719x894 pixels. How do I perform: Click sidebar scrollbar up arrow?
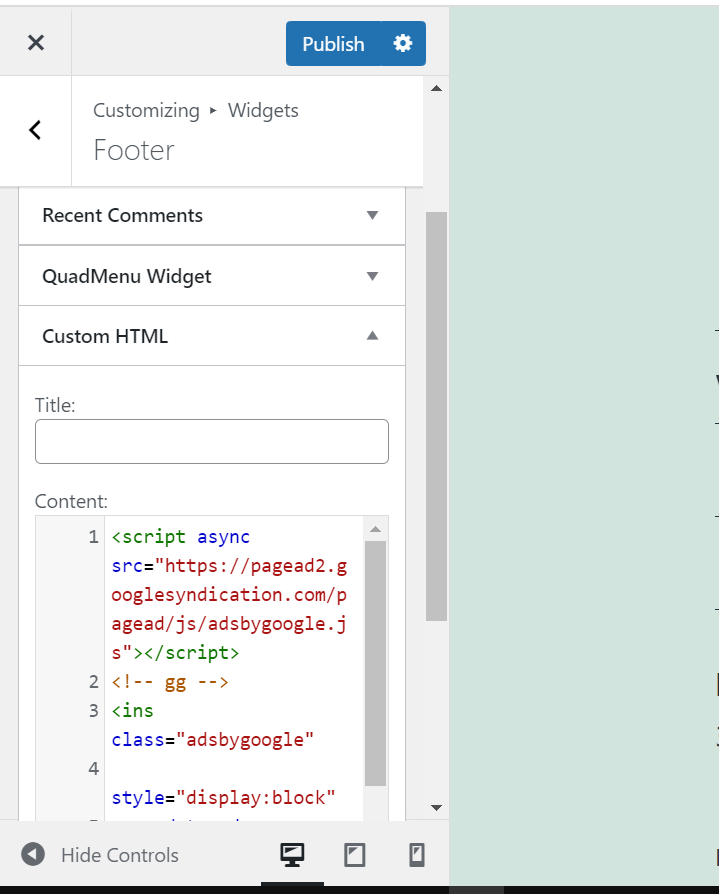[437, 88]
